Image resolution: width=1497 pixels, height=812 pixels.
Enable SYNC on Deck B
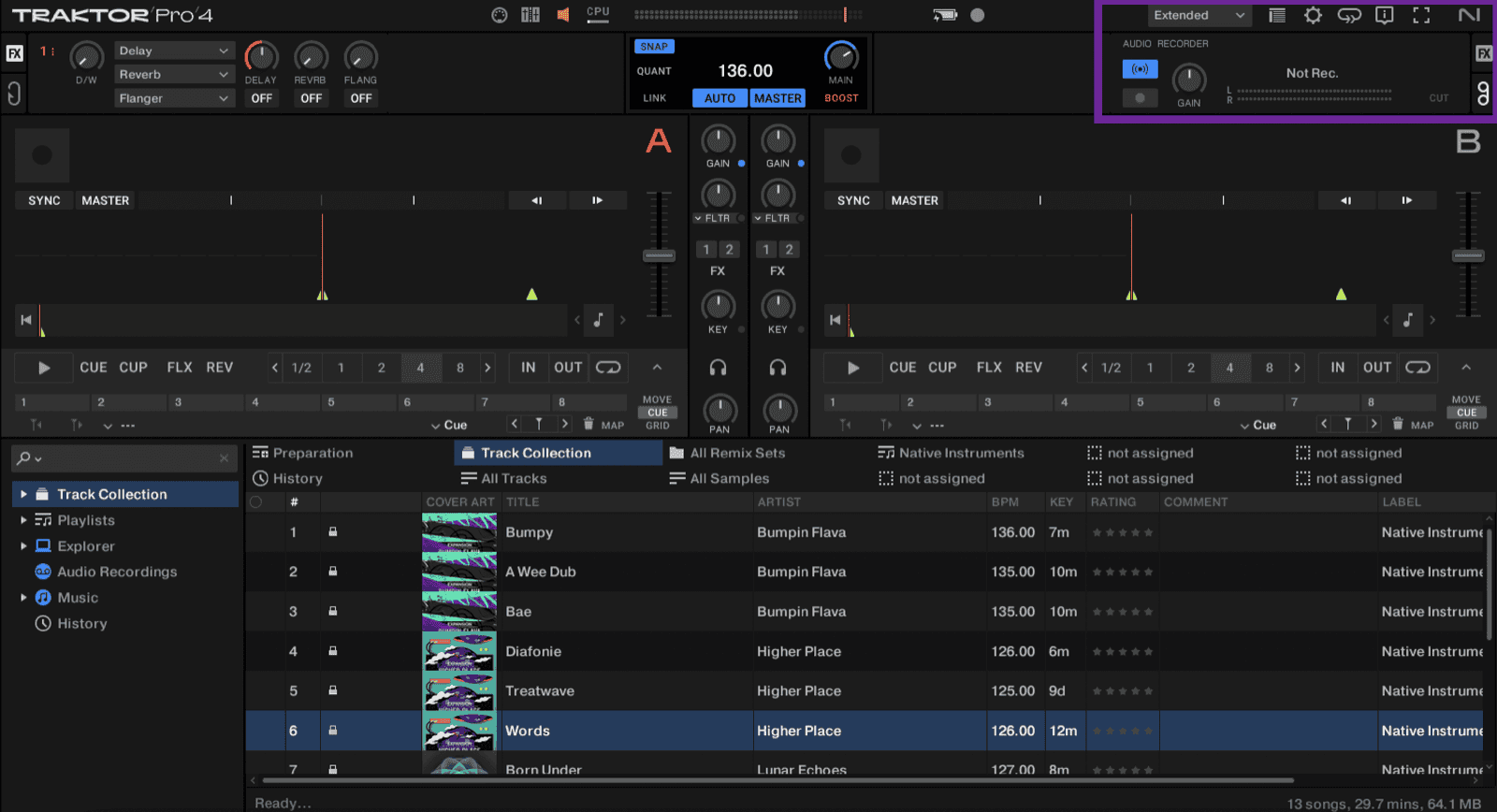[x=853, y=200]
